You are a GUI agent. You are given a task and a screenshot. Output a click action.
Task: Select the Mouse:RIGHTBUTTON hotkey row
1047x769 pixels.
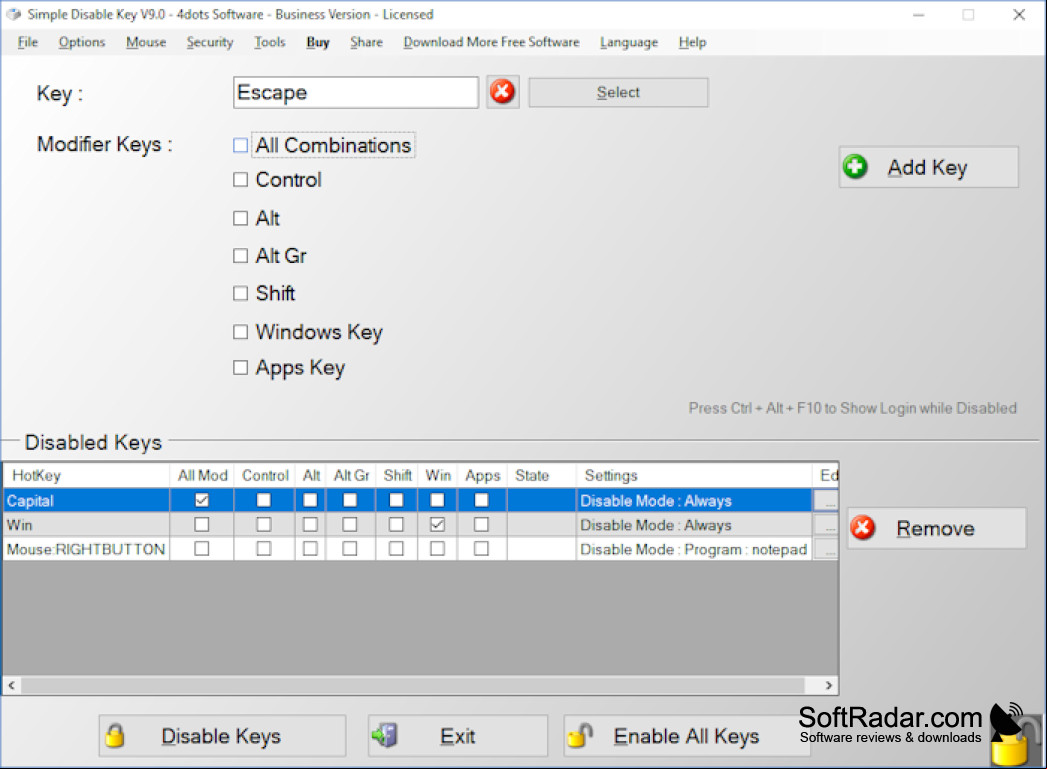coord(421,549)
